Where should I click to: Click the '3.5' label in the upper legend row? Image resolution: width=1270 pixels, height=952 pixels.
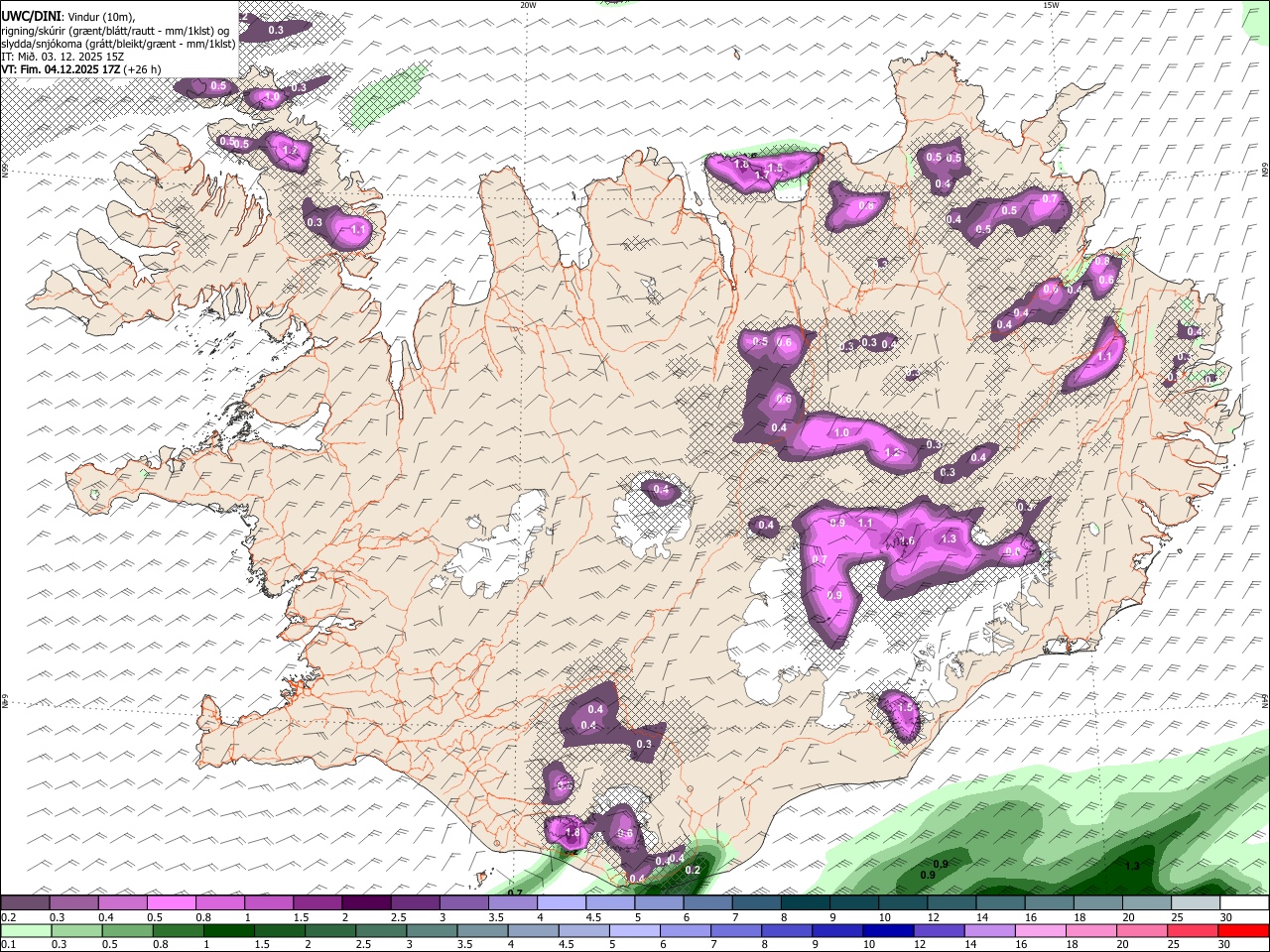click(496, 917)
